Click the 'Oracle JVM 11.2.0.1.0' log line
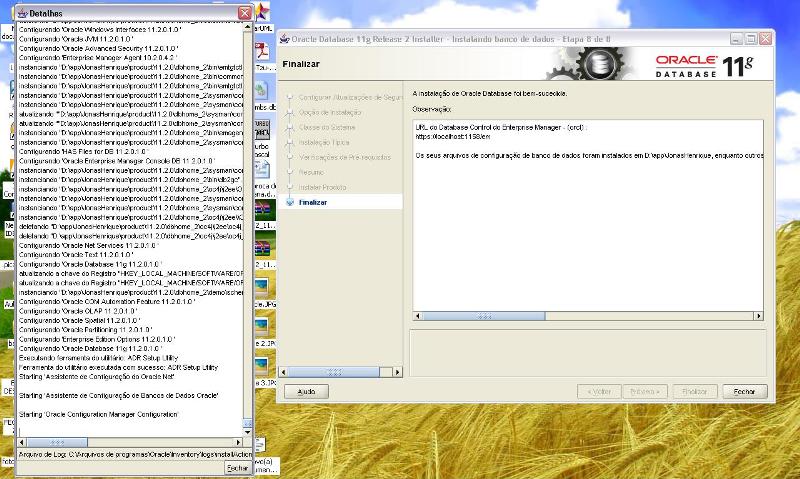The height and width of the screenshot is (479, 800). (x=76, y=39)
